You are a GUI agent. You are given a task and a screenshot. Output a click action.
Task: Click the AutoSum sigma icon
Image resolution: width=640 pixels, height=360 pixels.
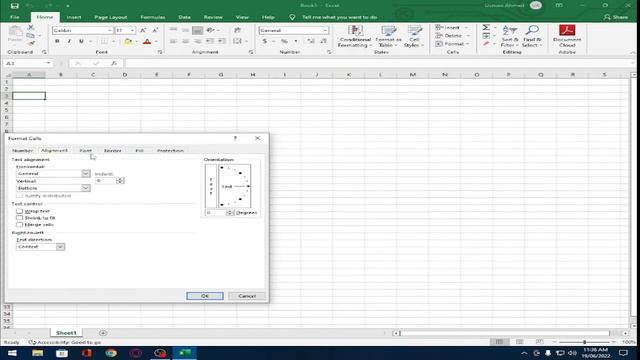tap(486, 27)
